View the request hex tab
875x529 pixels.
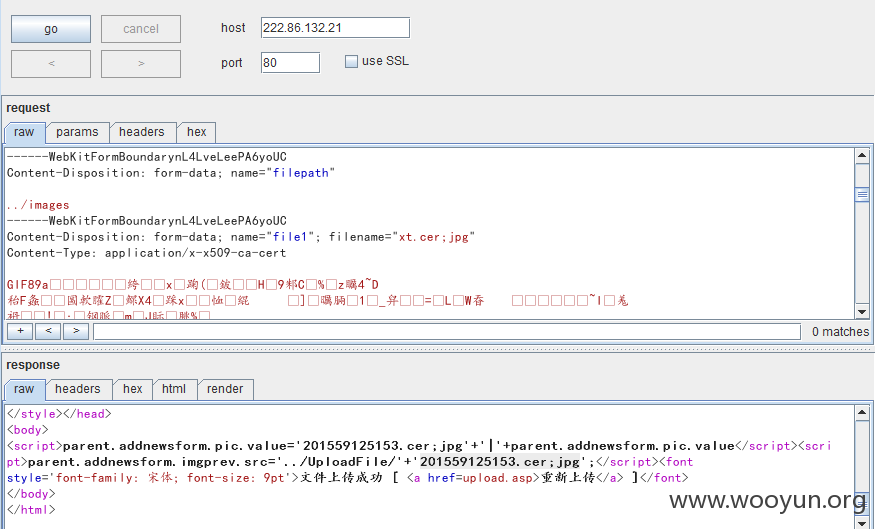196,132
